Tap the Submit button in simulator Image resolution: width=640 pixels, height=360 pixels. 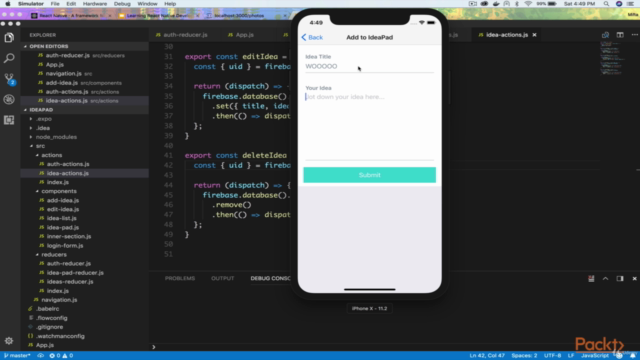[369, 175]
